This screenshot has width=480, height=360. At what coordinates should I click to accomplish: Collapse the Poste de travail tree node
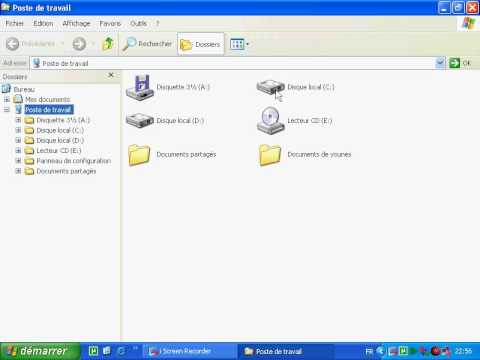pyautogui.click(x=7, y=109)
